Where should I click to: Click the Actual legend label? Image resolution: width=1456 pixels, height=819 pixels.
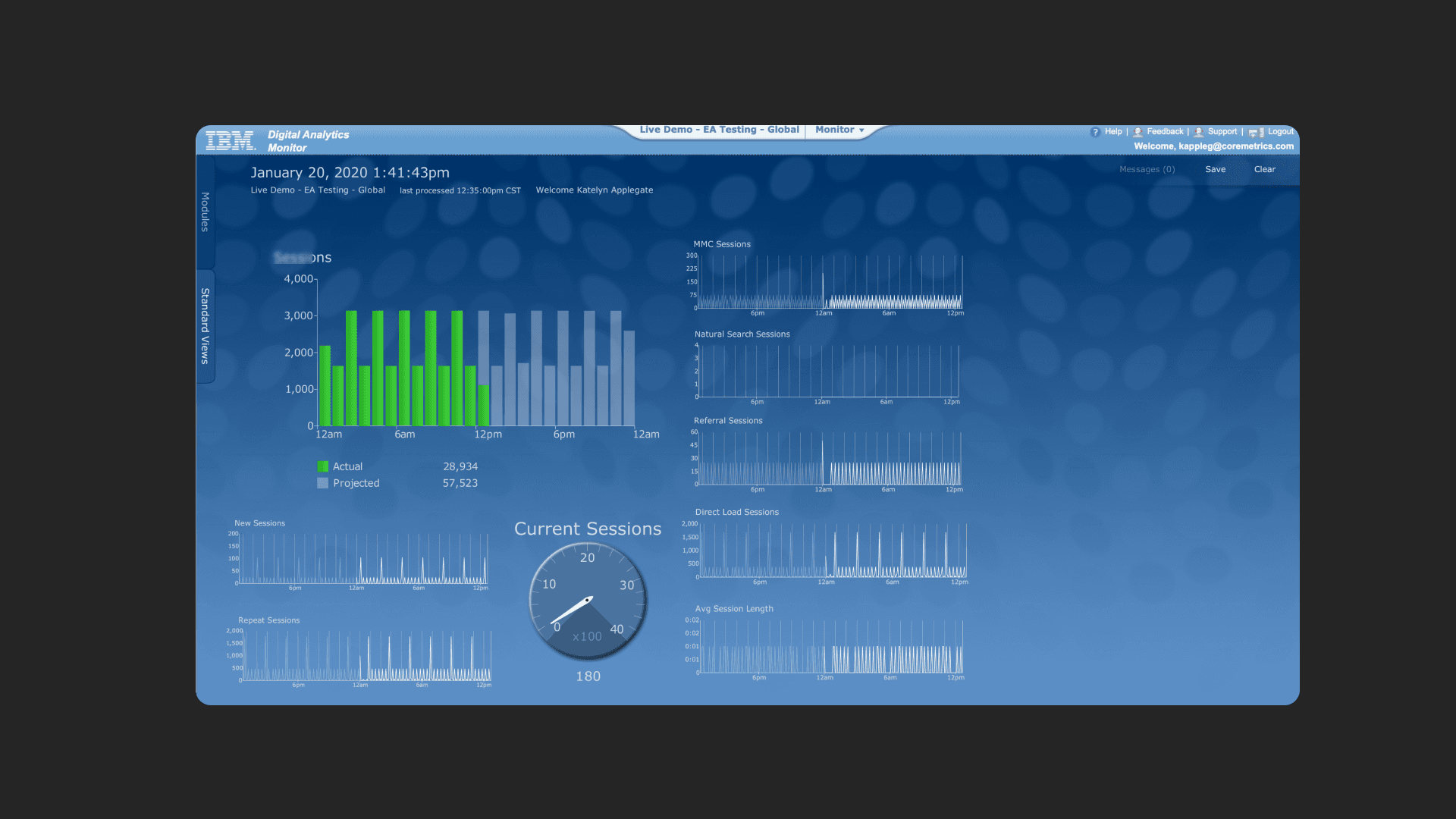pos(348,466)
